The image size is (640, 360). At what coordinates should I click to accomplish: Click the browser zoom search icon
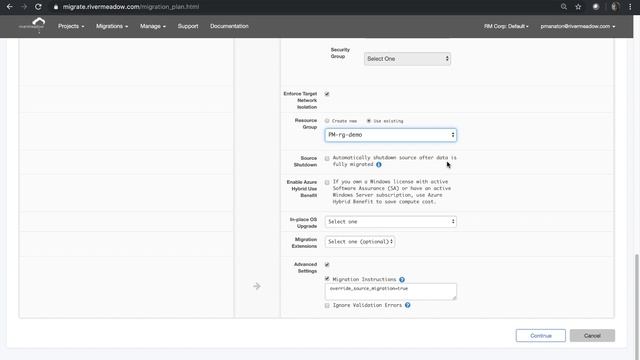[x=564, y=7]
